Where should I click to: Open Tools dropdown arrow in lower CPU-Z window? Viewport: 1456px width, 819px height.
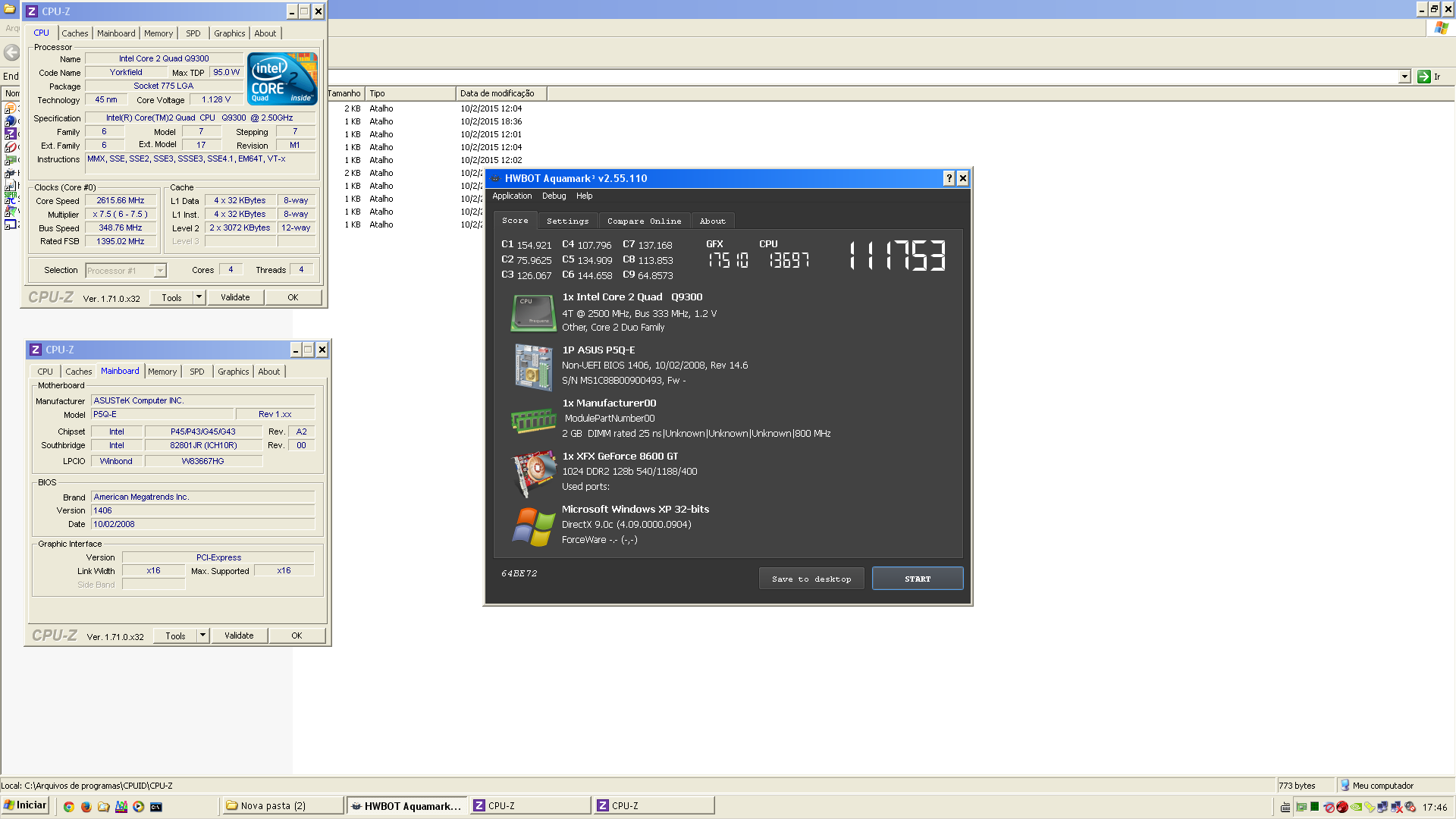click(x=203, y=635)
